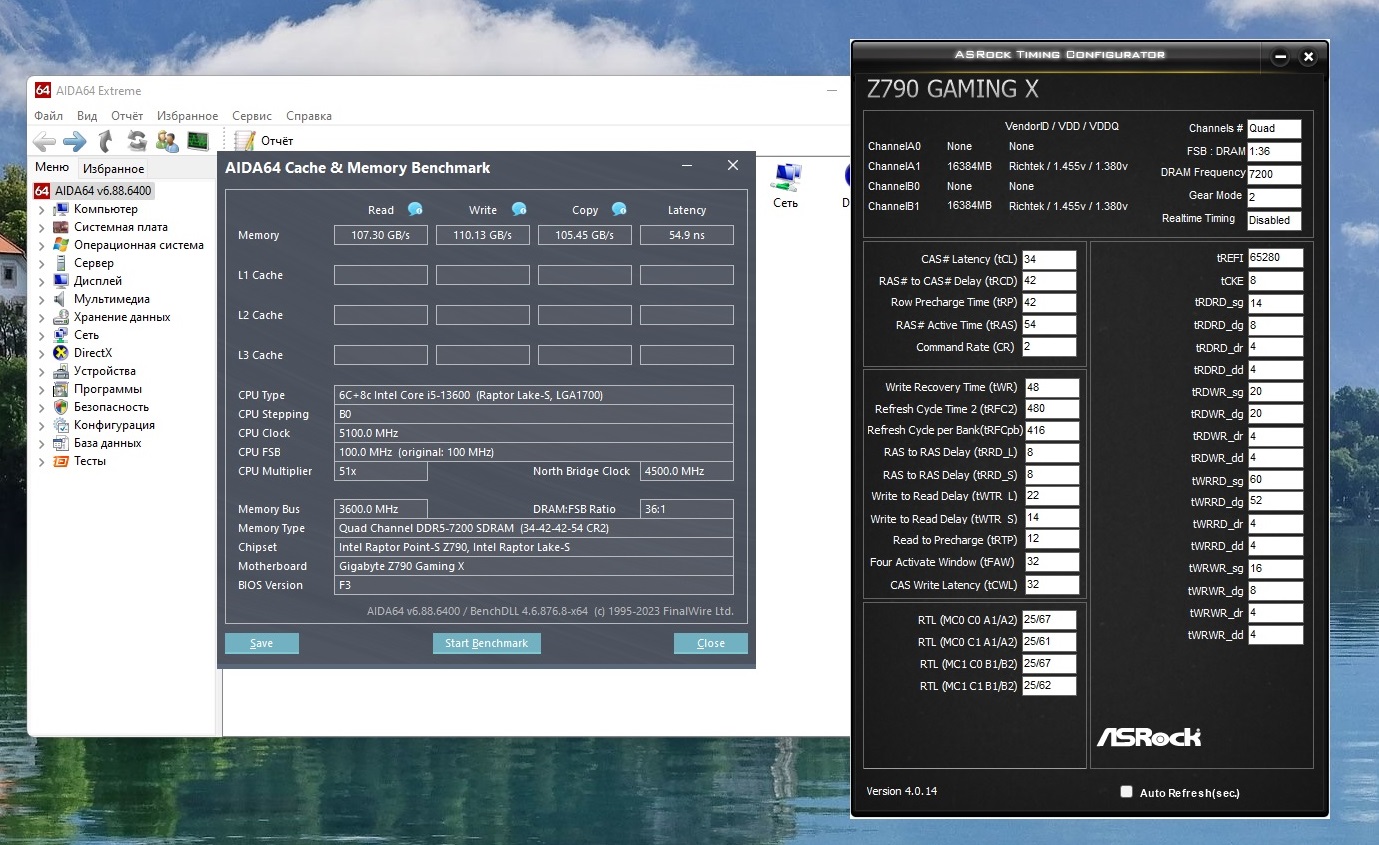Open the Вид menu
The image size is (1379, 845).
87,116
